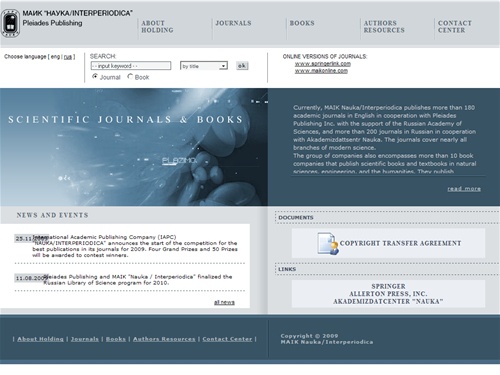
Task: Open the Authors Resources menu
Action: coord(384,27)
